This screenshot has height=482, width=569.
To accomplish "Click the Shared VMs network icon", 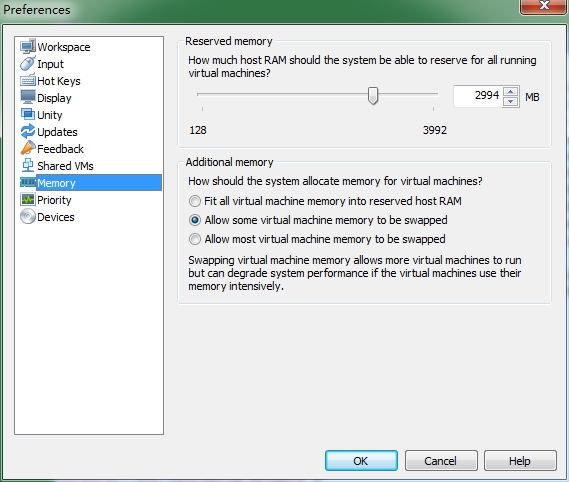I will (28, 166).
